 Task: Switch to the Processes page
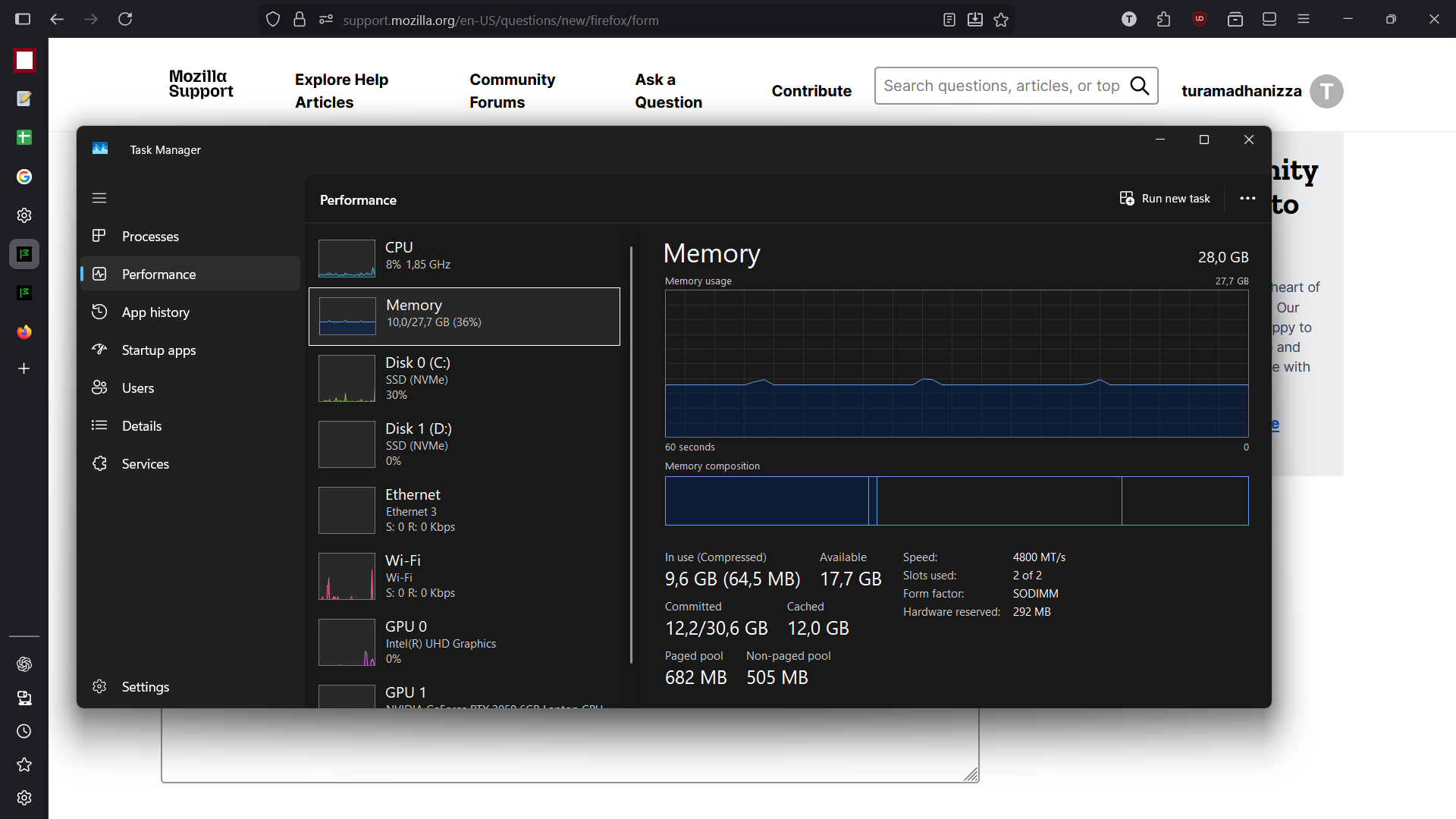[x=150, y=236]
